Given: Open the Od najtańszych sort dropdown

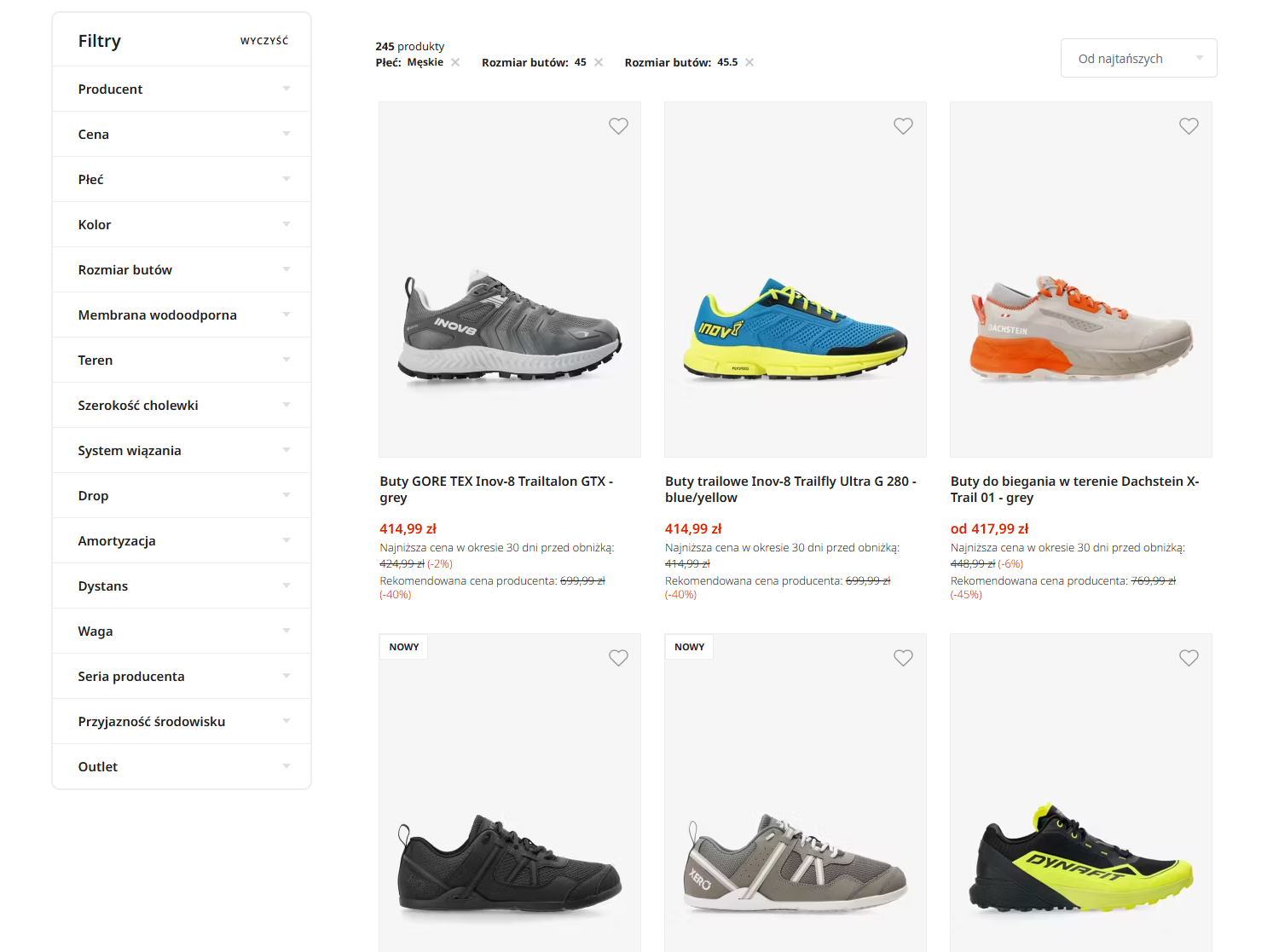Looking at the screenshot, I should 1138,58.
